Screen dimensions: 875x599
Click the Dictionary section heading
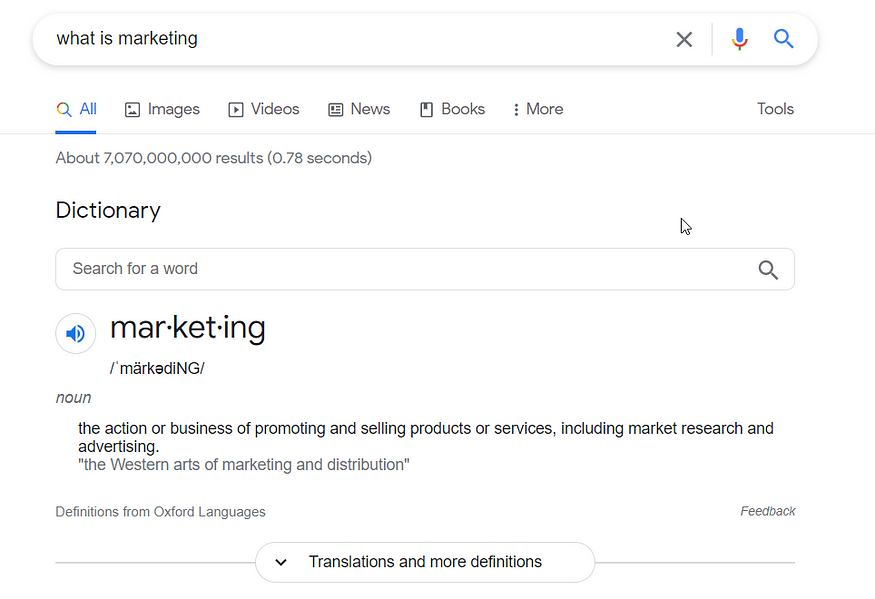[108, 211]
